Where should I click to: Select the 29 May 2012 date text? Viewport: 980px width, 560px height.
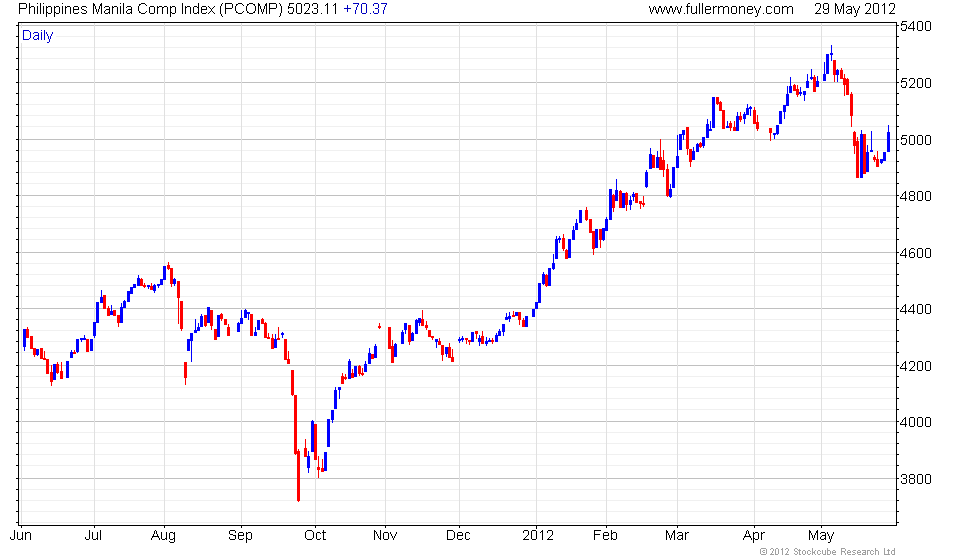pos(854,9)
